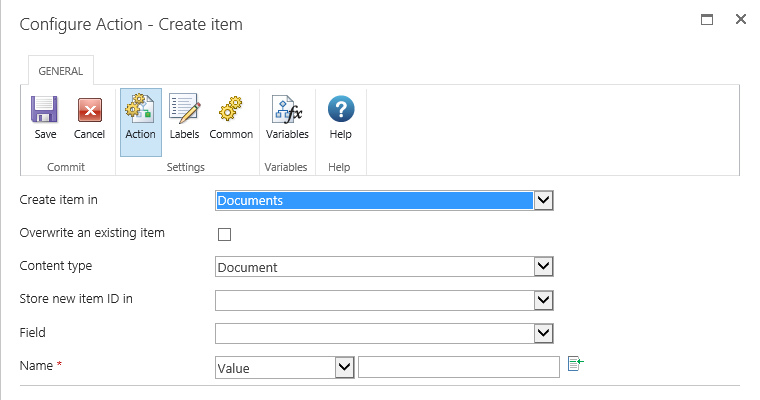Image resolution: width=760 pixels, height=400 pixels.
Task: Expand the Name Value type dropdown
Action: pyautogui.click(x=344, y=367)
